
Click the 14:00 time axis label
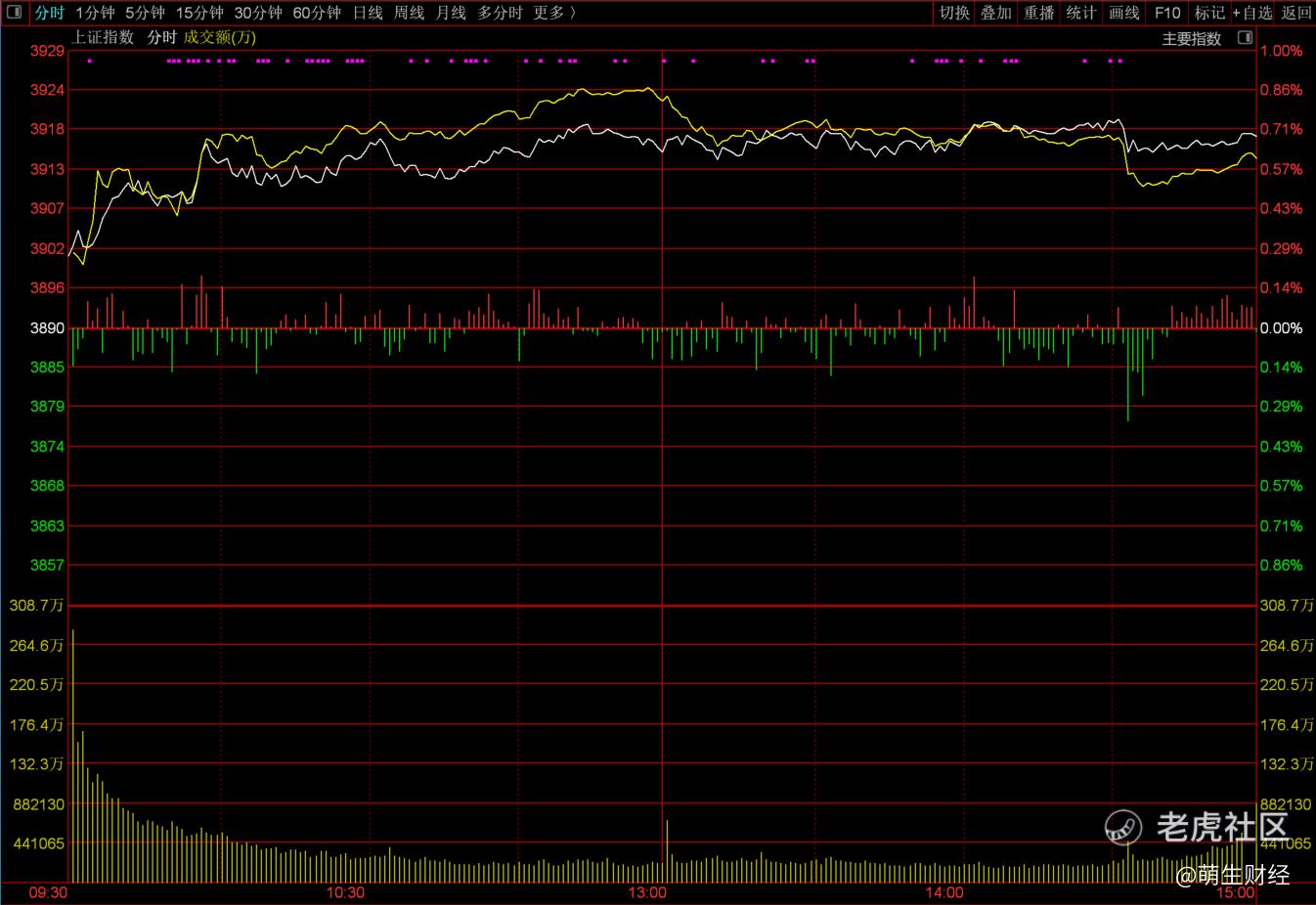click(x=944, y=892)
